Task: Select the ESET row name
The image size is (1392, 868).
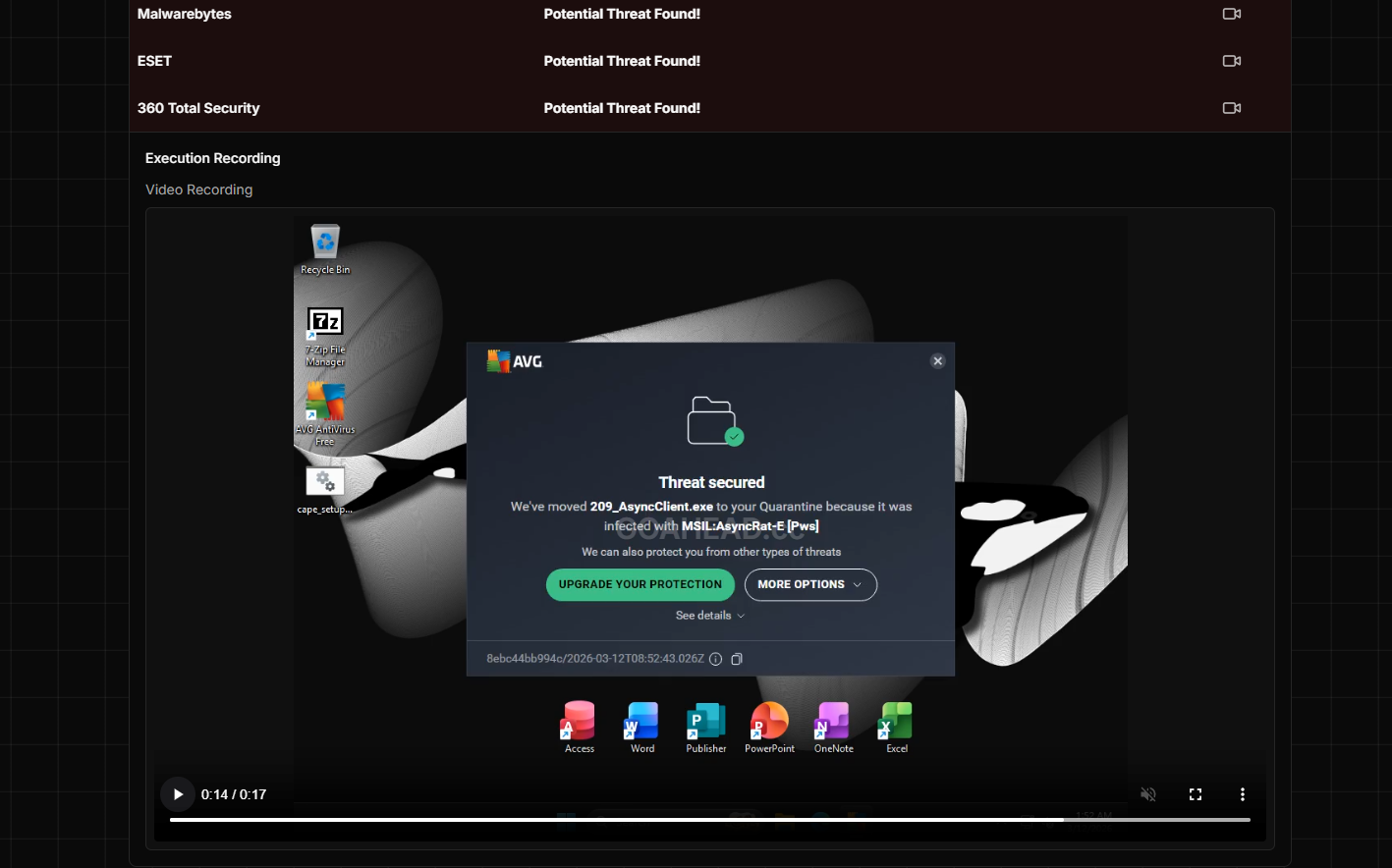Action: pyautogui.click(x=154, y=61)
